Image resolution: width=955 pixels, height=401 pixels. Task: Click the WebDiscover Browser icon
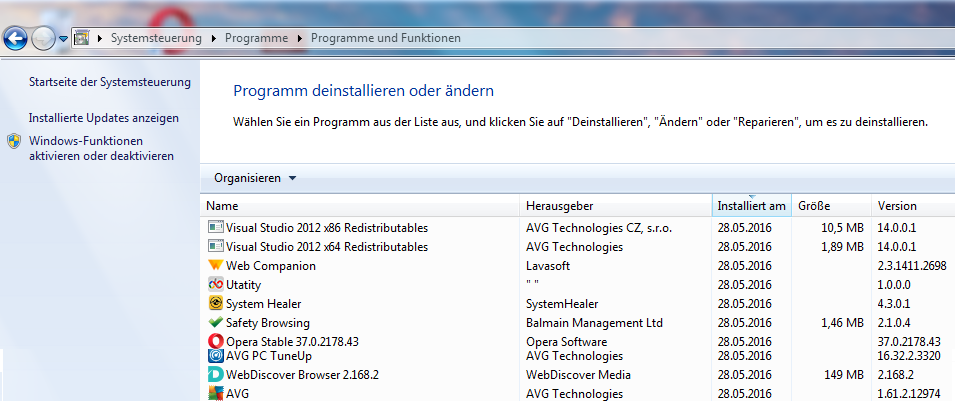215,374
